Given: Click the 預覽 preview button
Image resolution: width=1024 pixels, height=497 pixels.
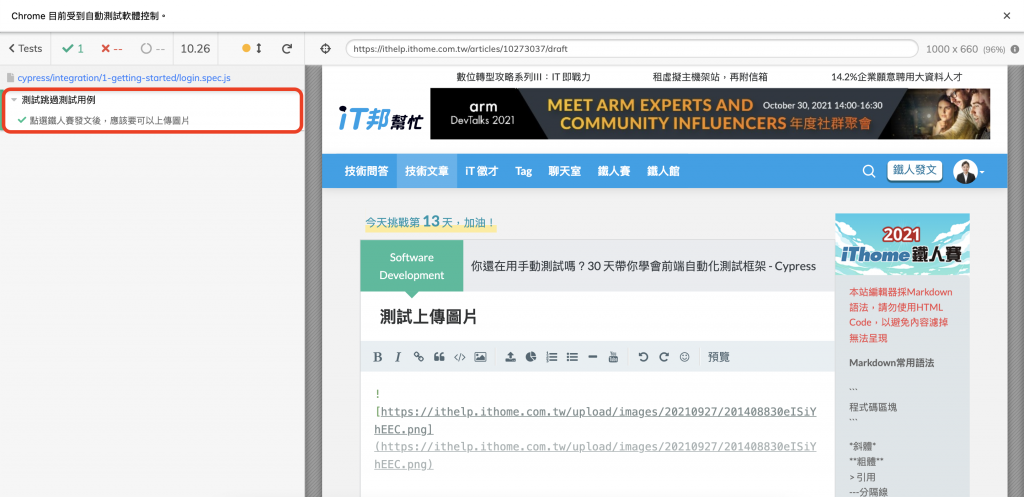Looking at the screenshot, I should click(x=718, y=357).
